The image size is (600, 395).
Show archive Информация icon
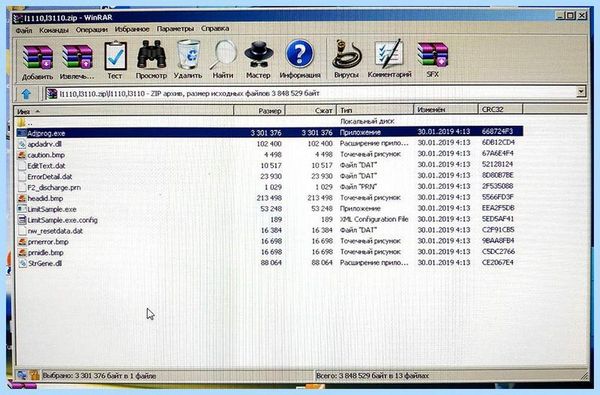coord(299,54)
